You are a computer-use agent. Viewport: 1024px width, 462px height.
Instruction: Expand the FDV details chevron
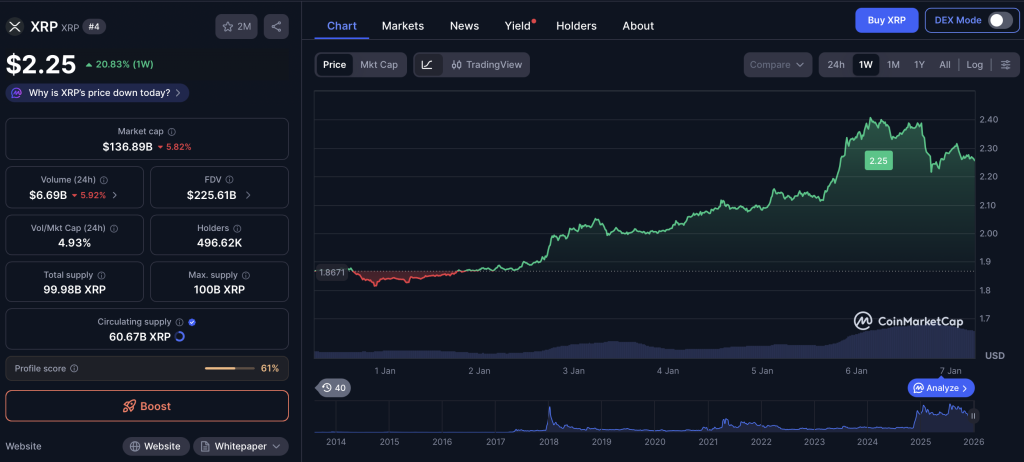tap(248, 195)
